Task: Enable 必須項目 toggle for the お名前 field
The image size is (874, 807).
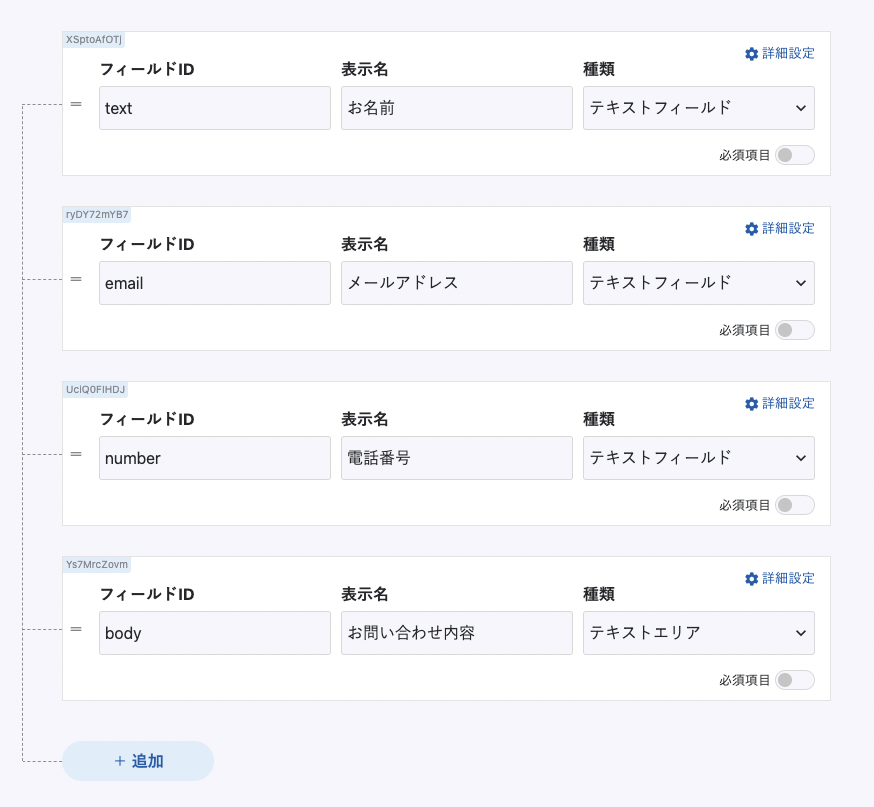Action: pos(795,155)
